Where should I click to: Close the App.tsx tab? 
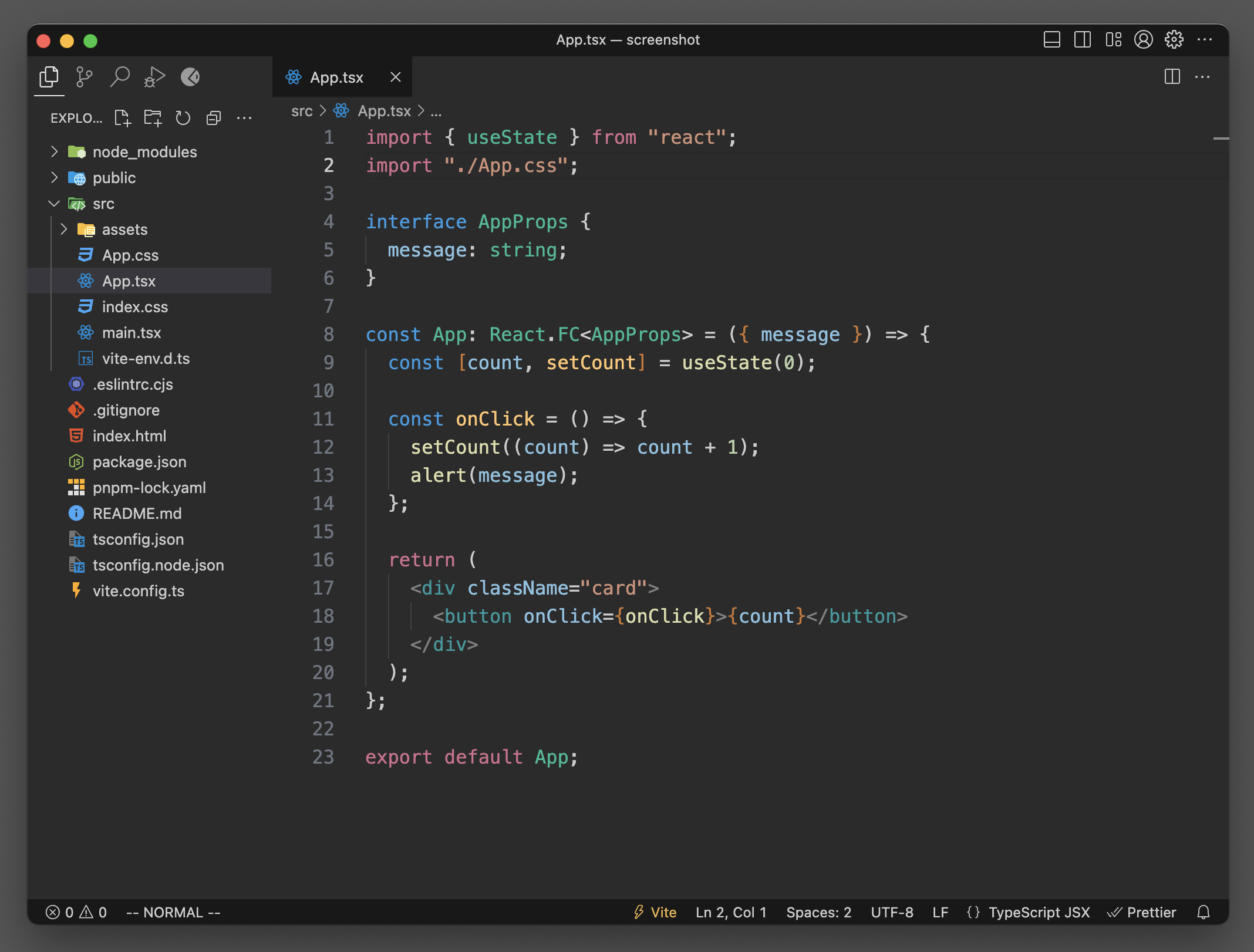pos(396,77)
